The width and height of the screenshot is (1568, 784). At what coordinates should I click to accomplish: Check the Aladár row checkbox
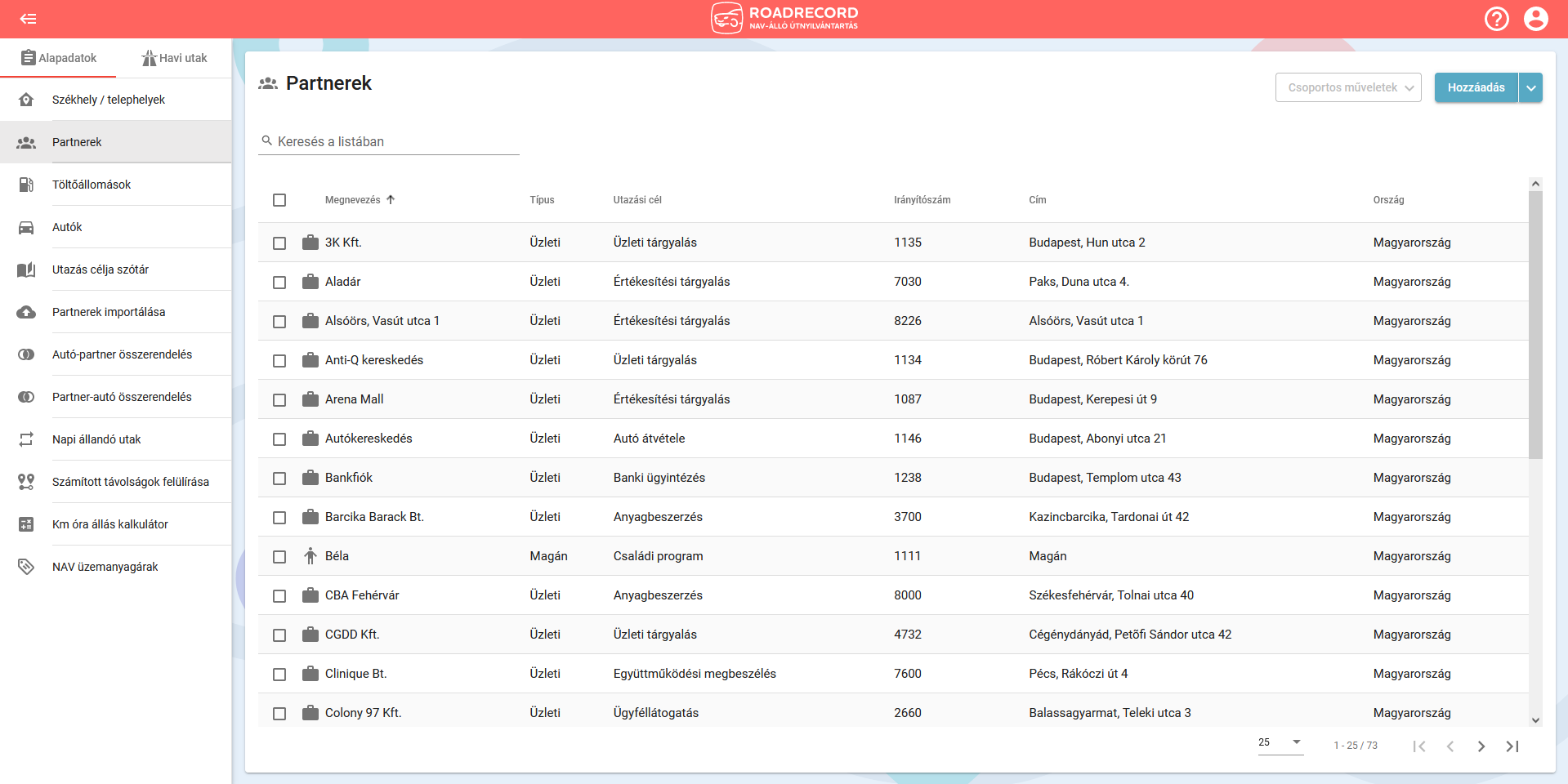click(279, 283)
